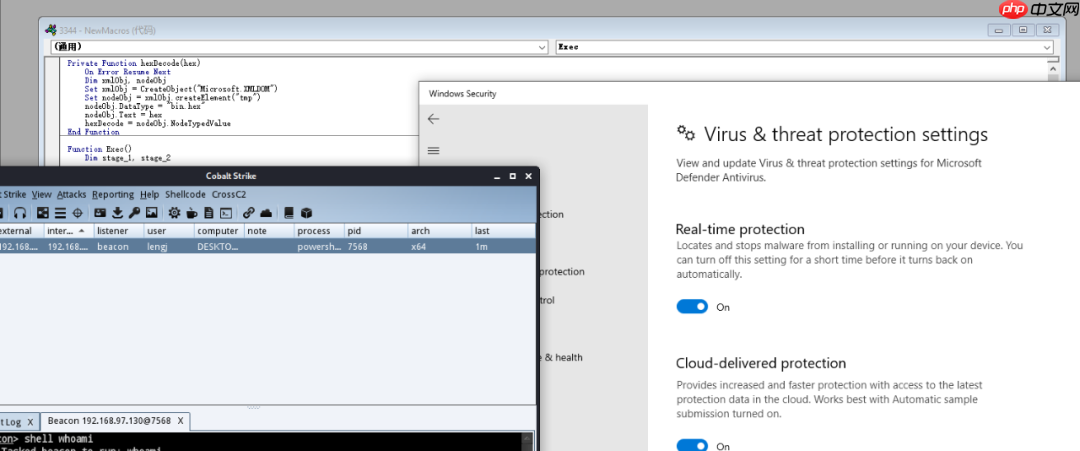The width and height of the screenshot is (1080, 451).
Task: Open Help menu in Cobalt Strike
Action: point(149,195)
